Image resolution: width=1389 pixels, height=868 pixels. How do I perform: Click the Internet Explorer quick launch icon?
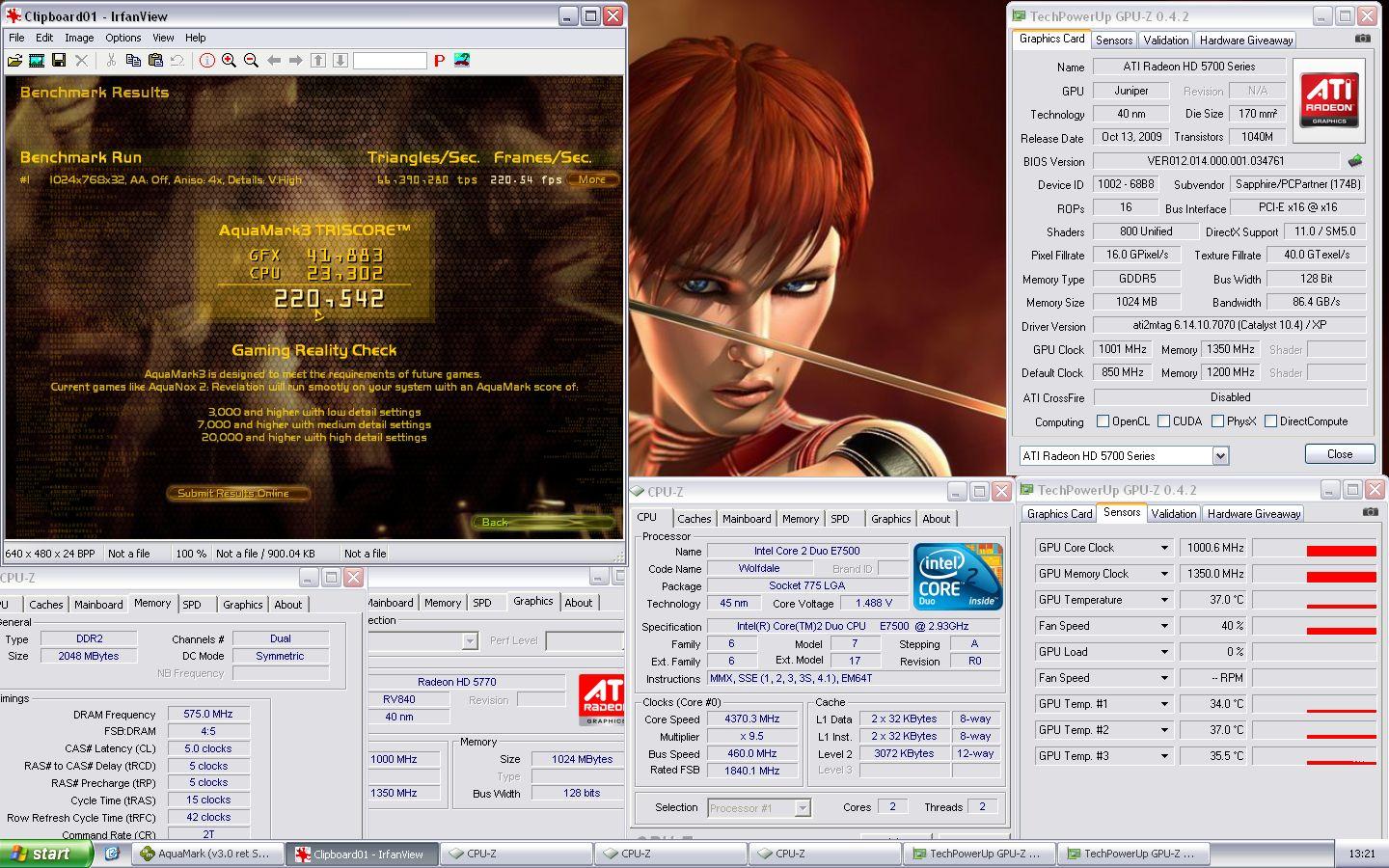112,854
